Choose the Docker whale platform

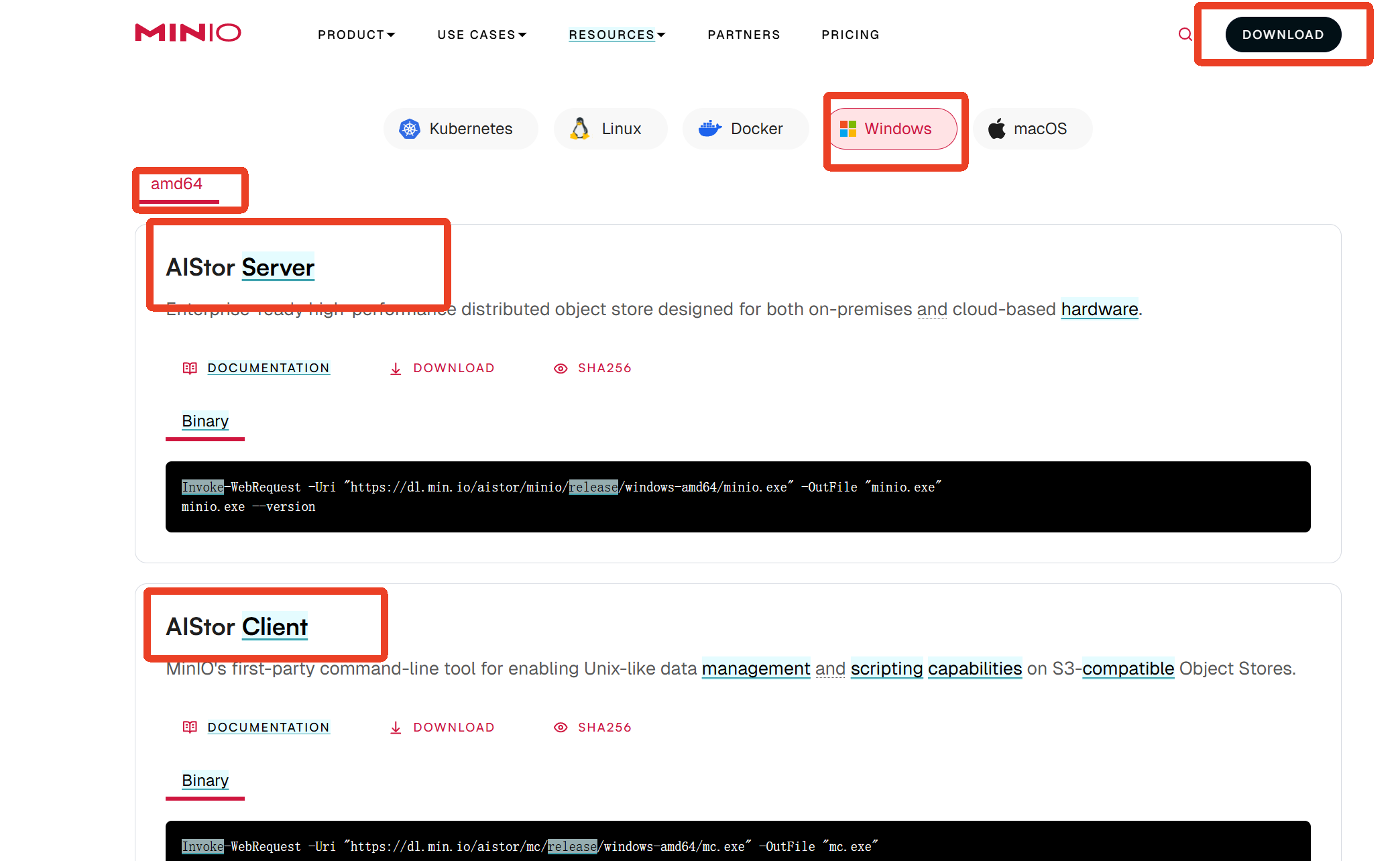709,129
